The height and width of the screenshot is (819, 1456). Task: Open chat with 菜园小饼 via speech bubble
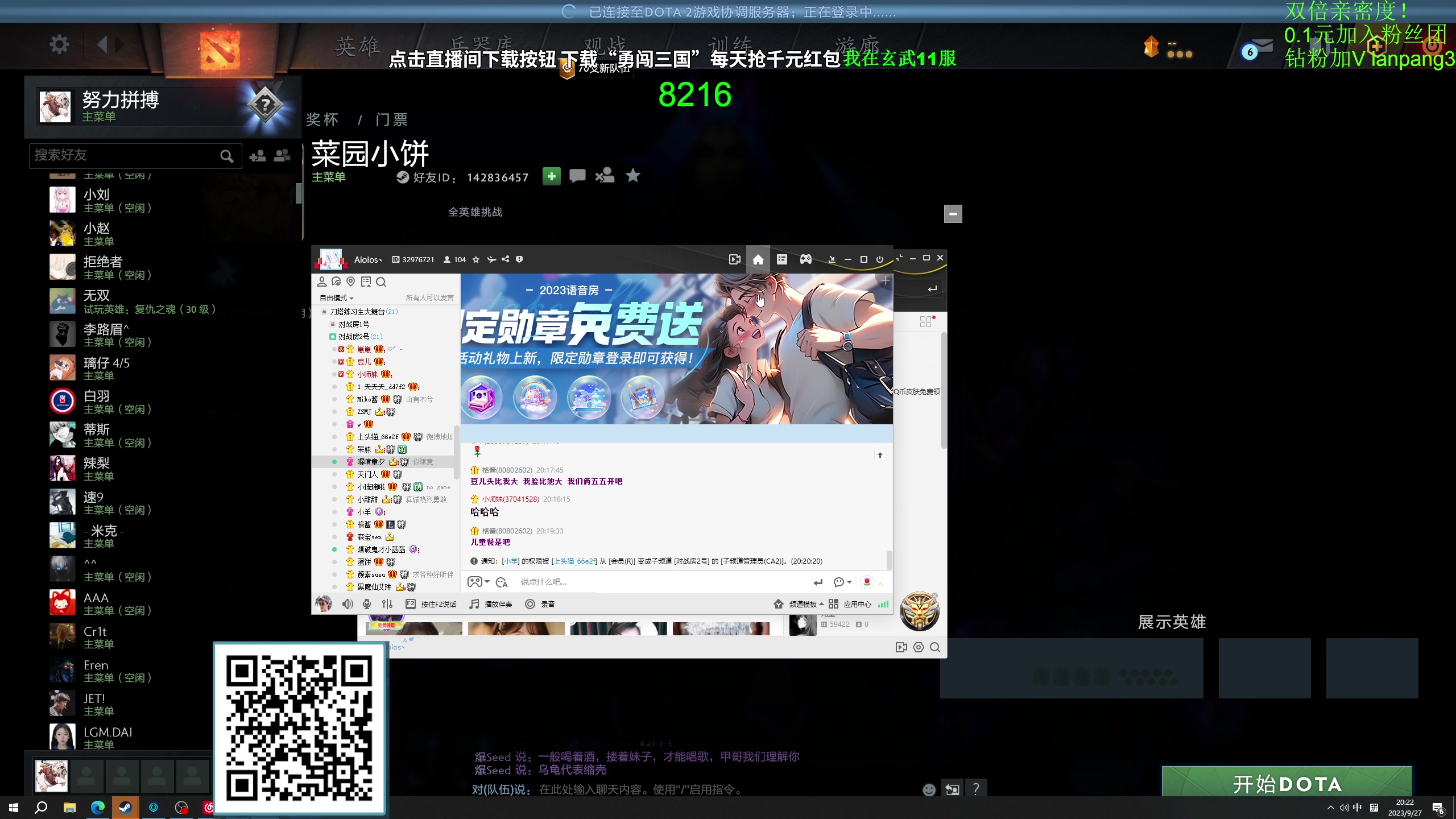pos(577,176)
